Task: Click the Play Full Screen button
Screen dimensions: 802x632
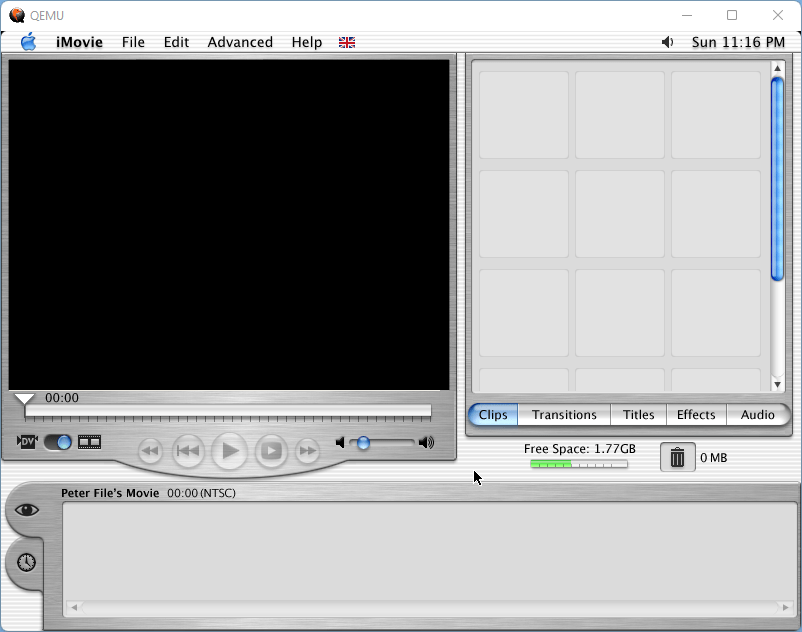Action: click(271, 452)
